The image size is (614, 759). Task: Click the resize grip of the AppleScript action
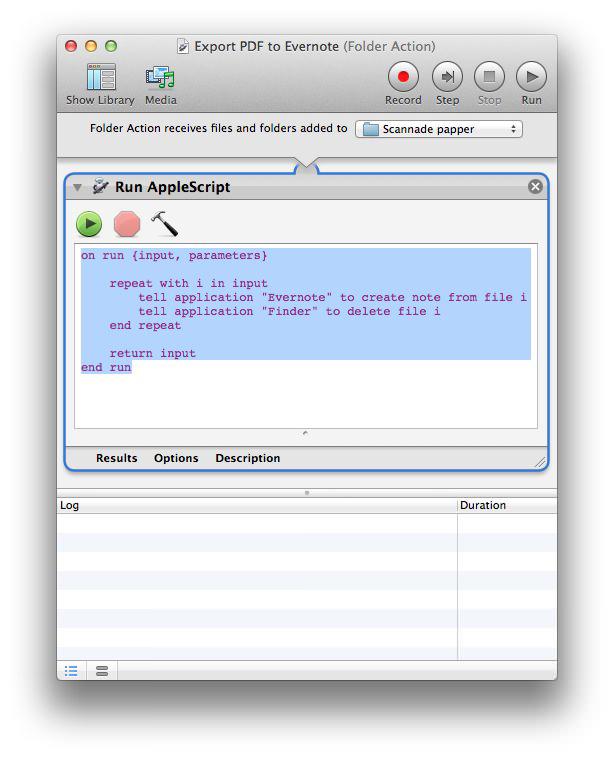(540, 463)
